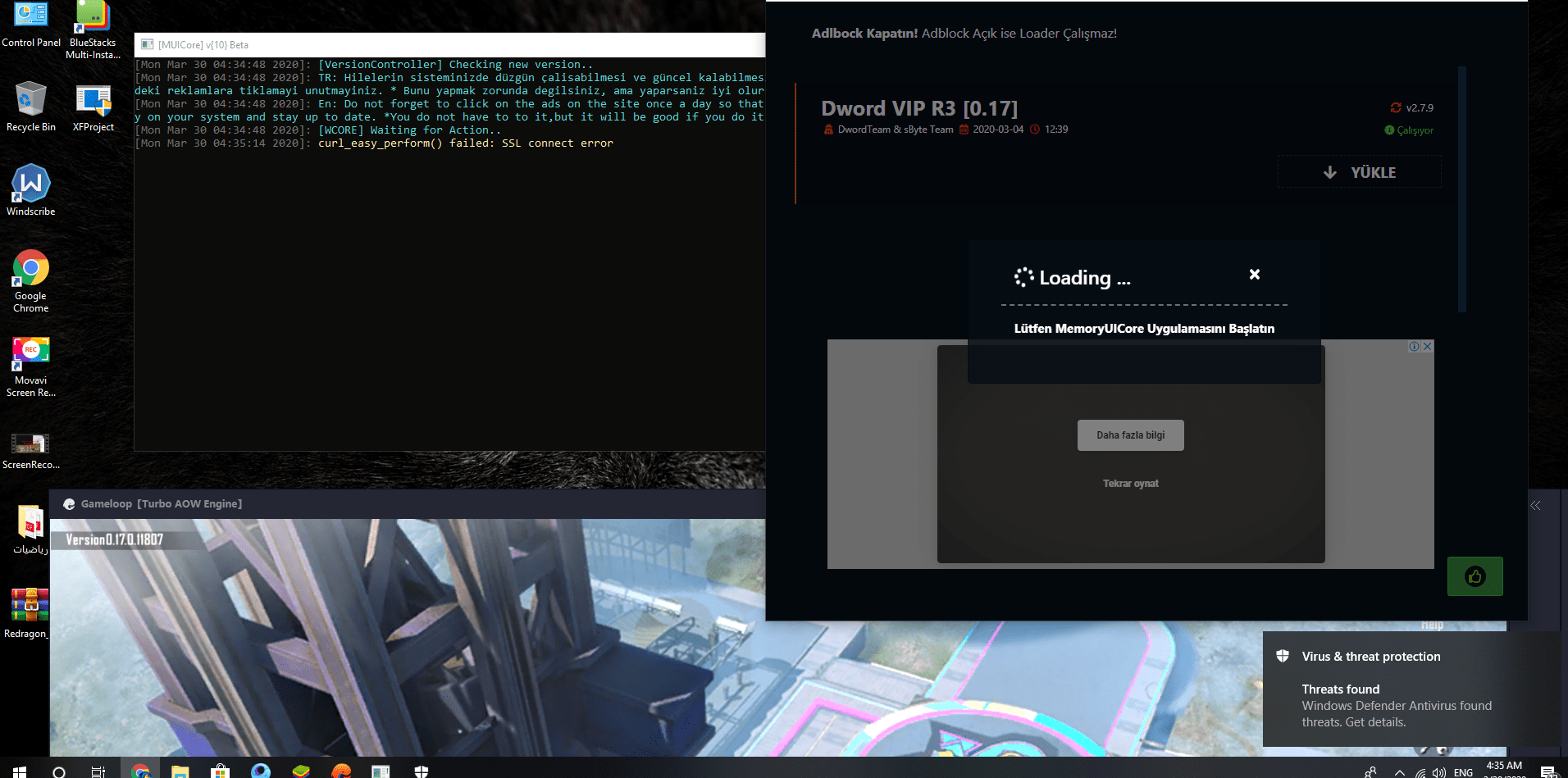
Task: Click the curl_easy_perform() failed console line
Action: tap(465, 143)
